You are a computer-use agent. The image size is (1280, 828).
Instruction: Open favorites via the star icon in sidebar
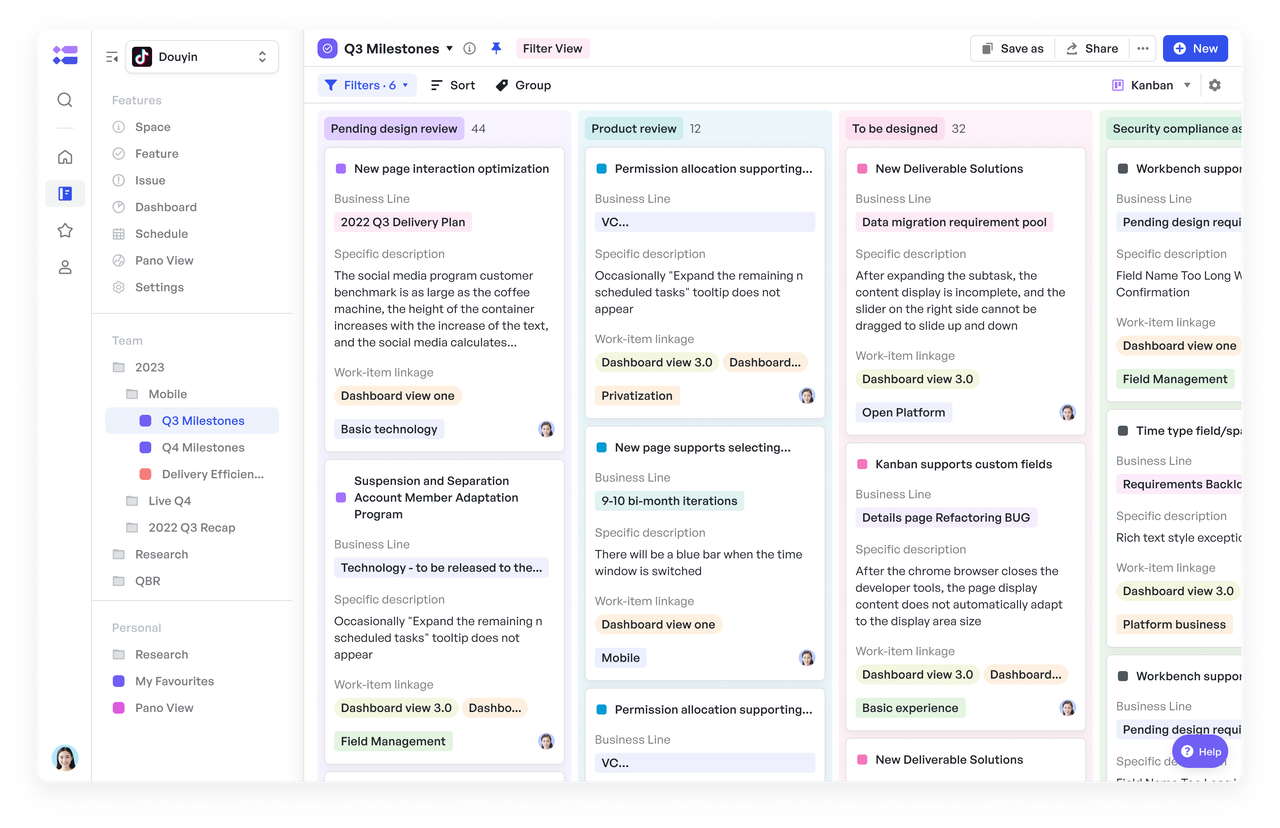pyautogui.click(x=64, y=230)
